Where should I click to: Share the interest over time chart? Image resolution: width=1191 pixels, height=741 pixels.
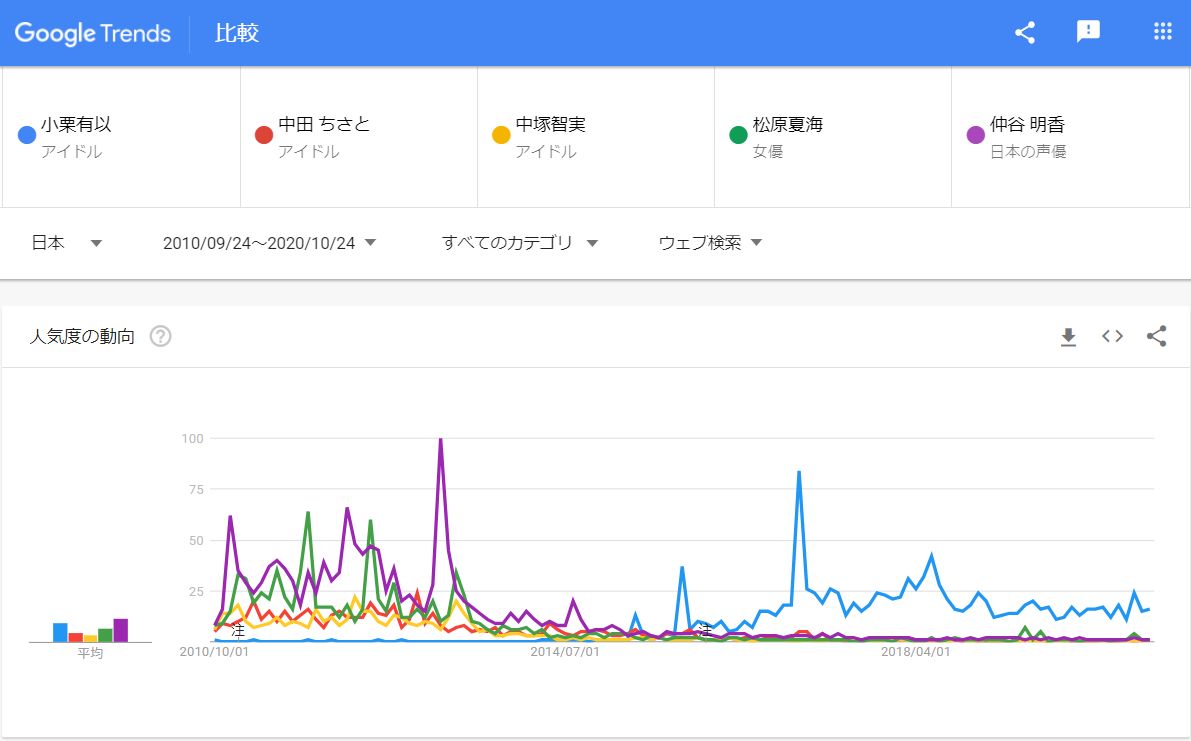pyautogui.click(x=1156, y=337)
